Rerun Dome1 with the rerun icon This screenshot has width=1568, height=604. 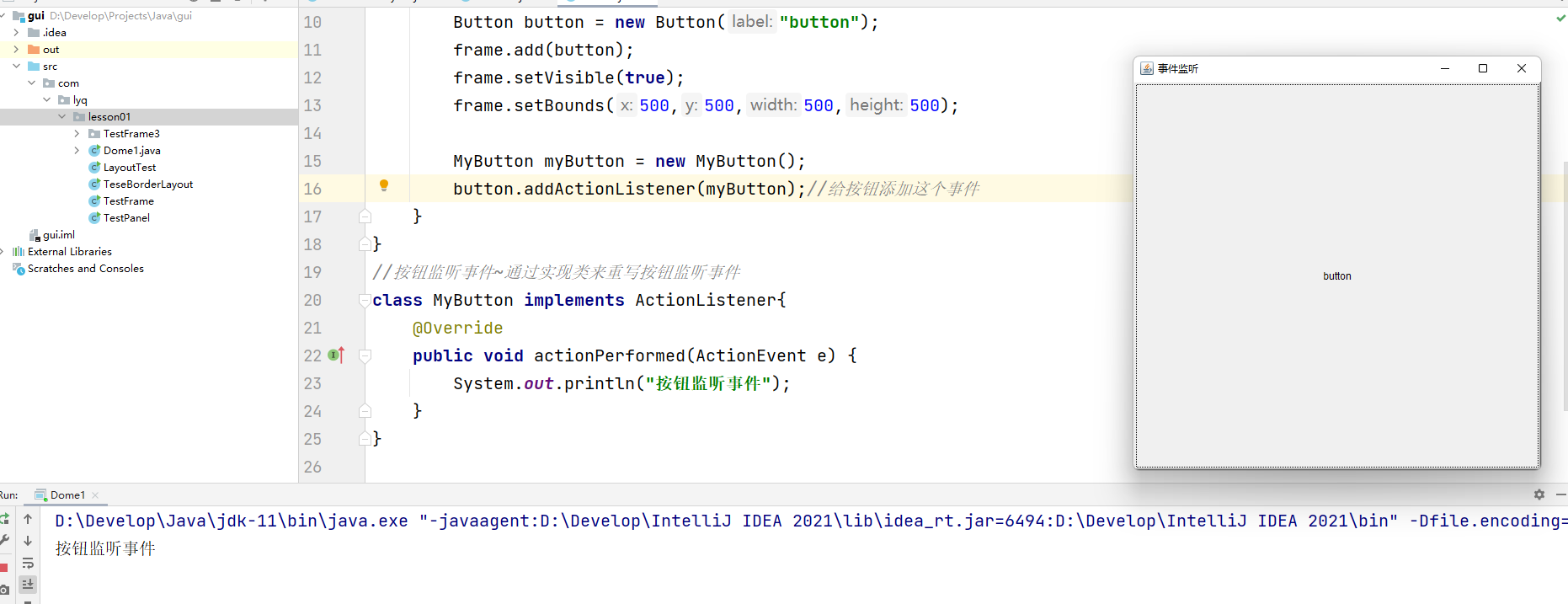4,519
